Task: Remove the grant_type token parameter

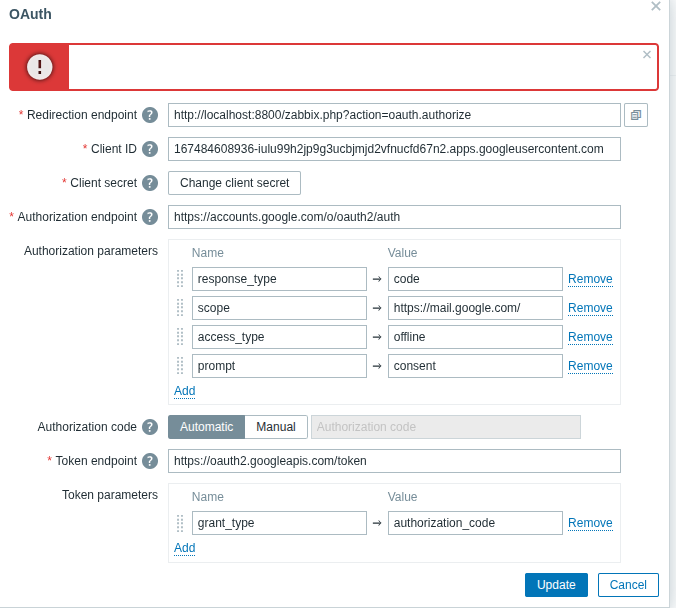Action: tap(590, 523)
